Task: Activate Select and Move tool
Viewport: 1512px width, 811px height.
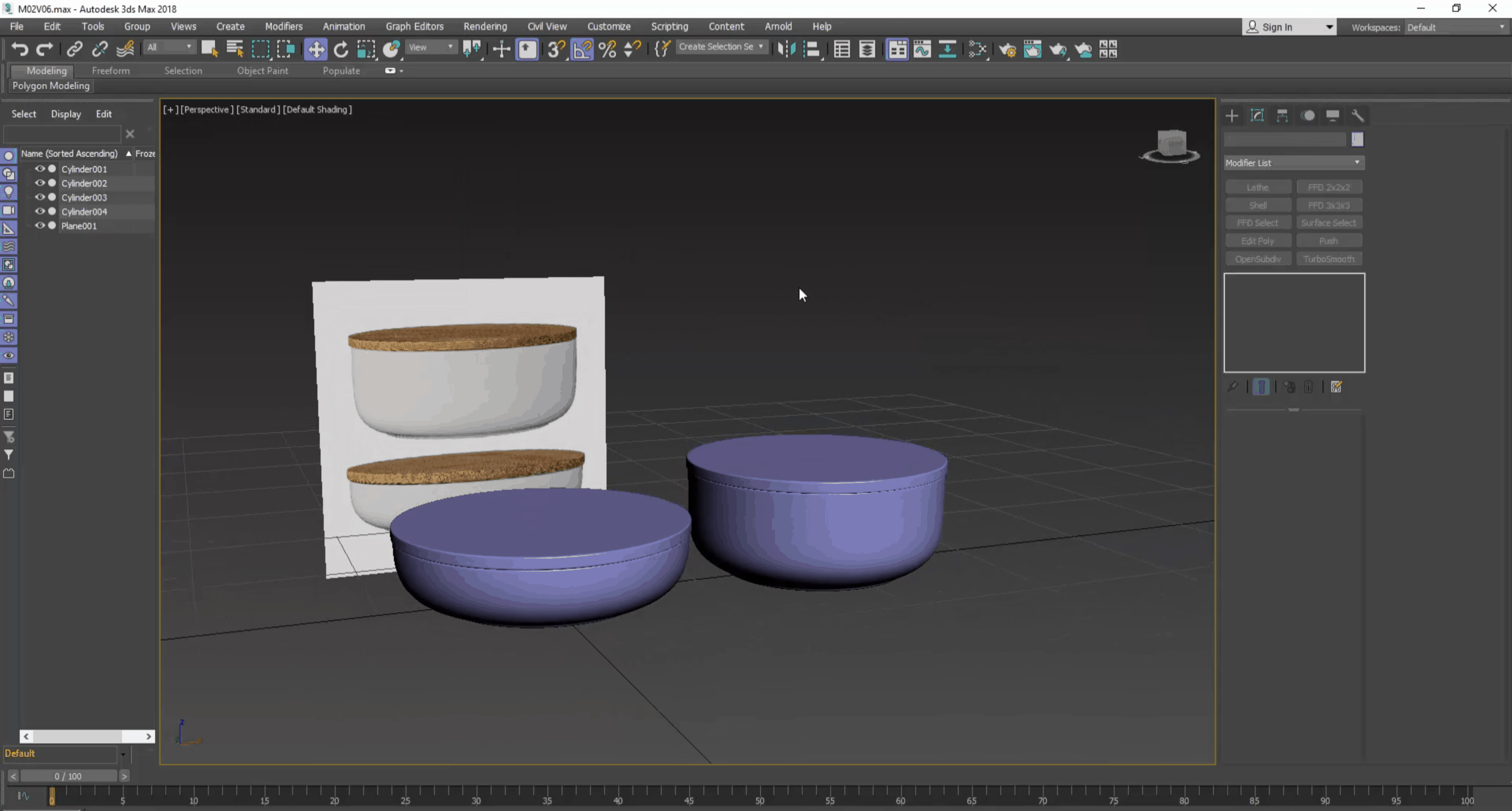Action: pyautogui.click(x=316, y=49)
